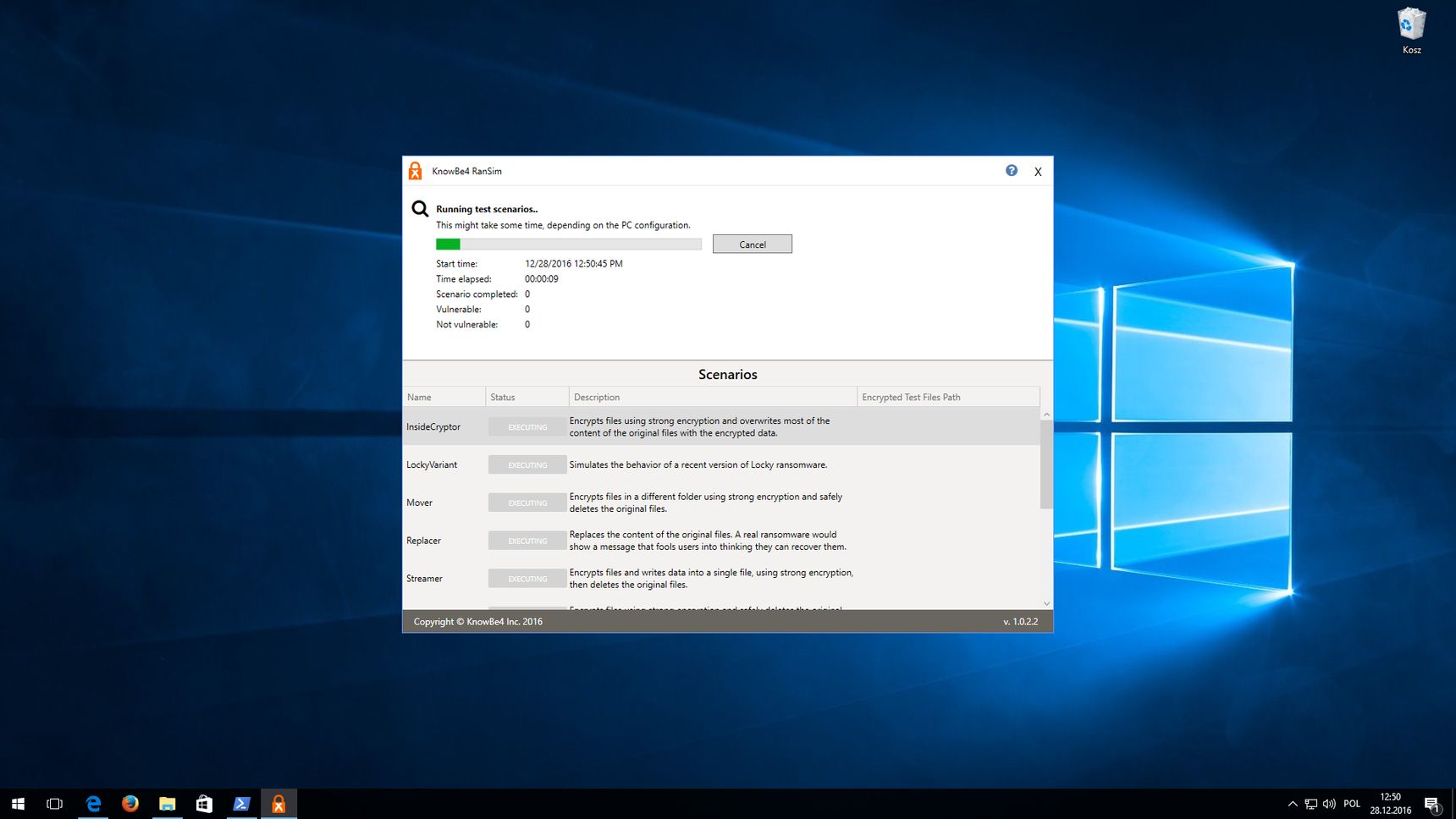Click the version v. 1.0.2.2 label
Image resolution: width=1456 pixels, height=819 pixels.
(x=1020, y=622)
